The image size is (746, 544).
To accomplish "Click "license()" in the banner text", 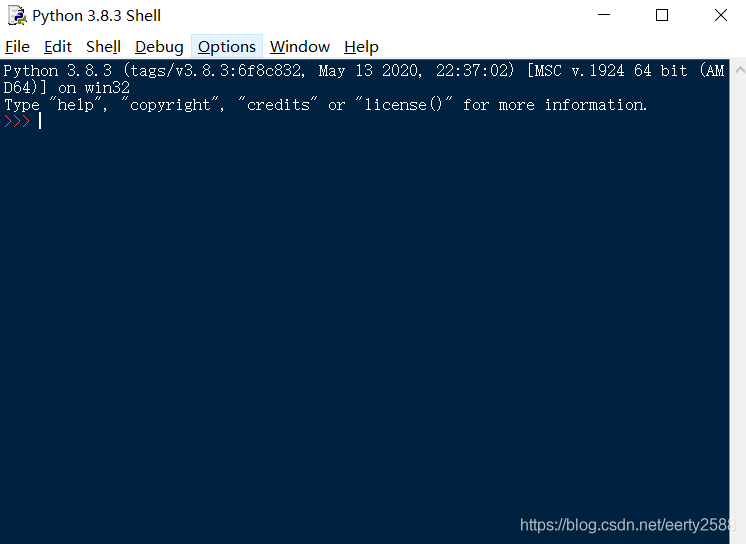I will (x=403, y=105).
